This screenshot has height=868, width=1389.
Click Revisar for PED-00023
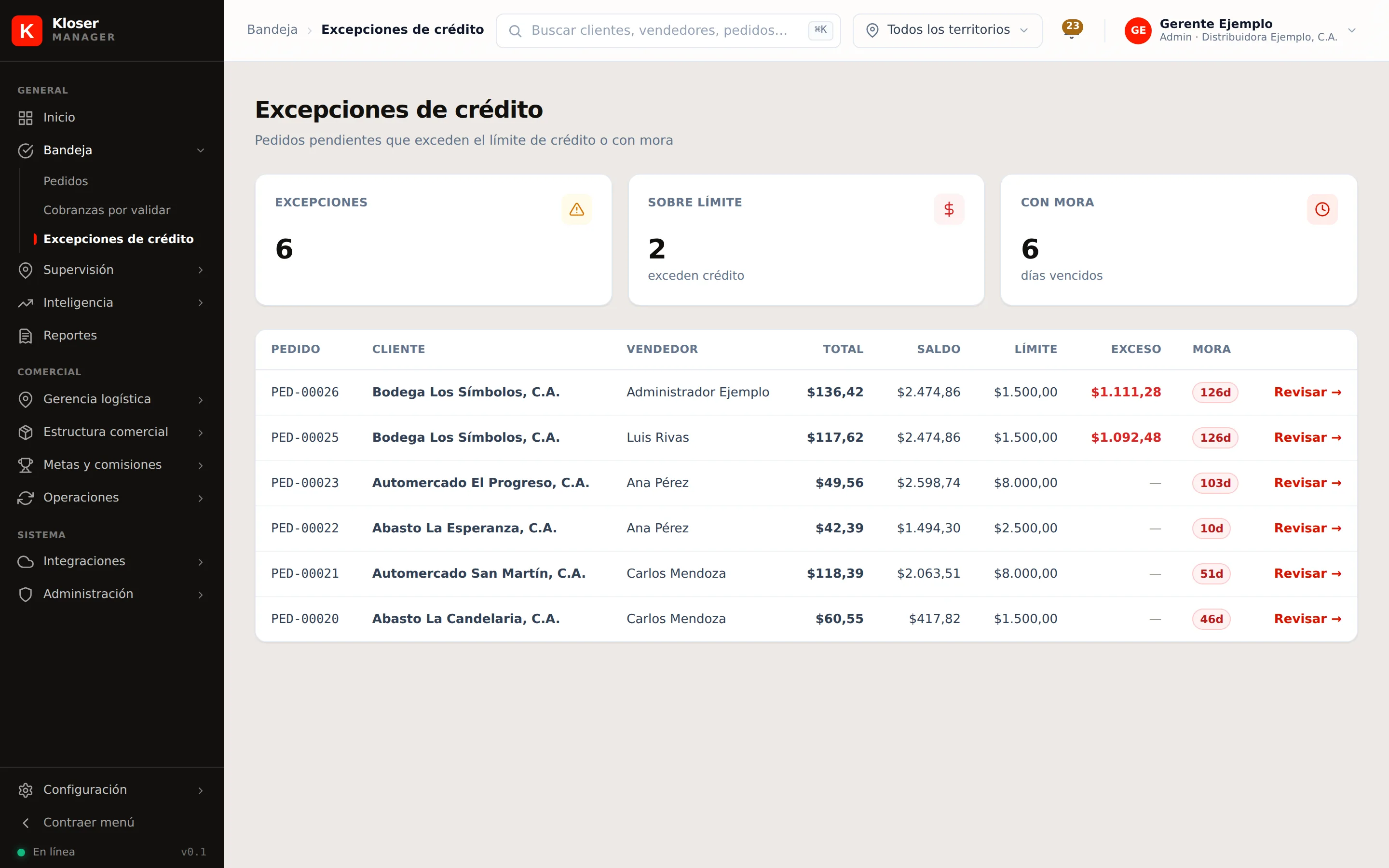[1307, 483]
